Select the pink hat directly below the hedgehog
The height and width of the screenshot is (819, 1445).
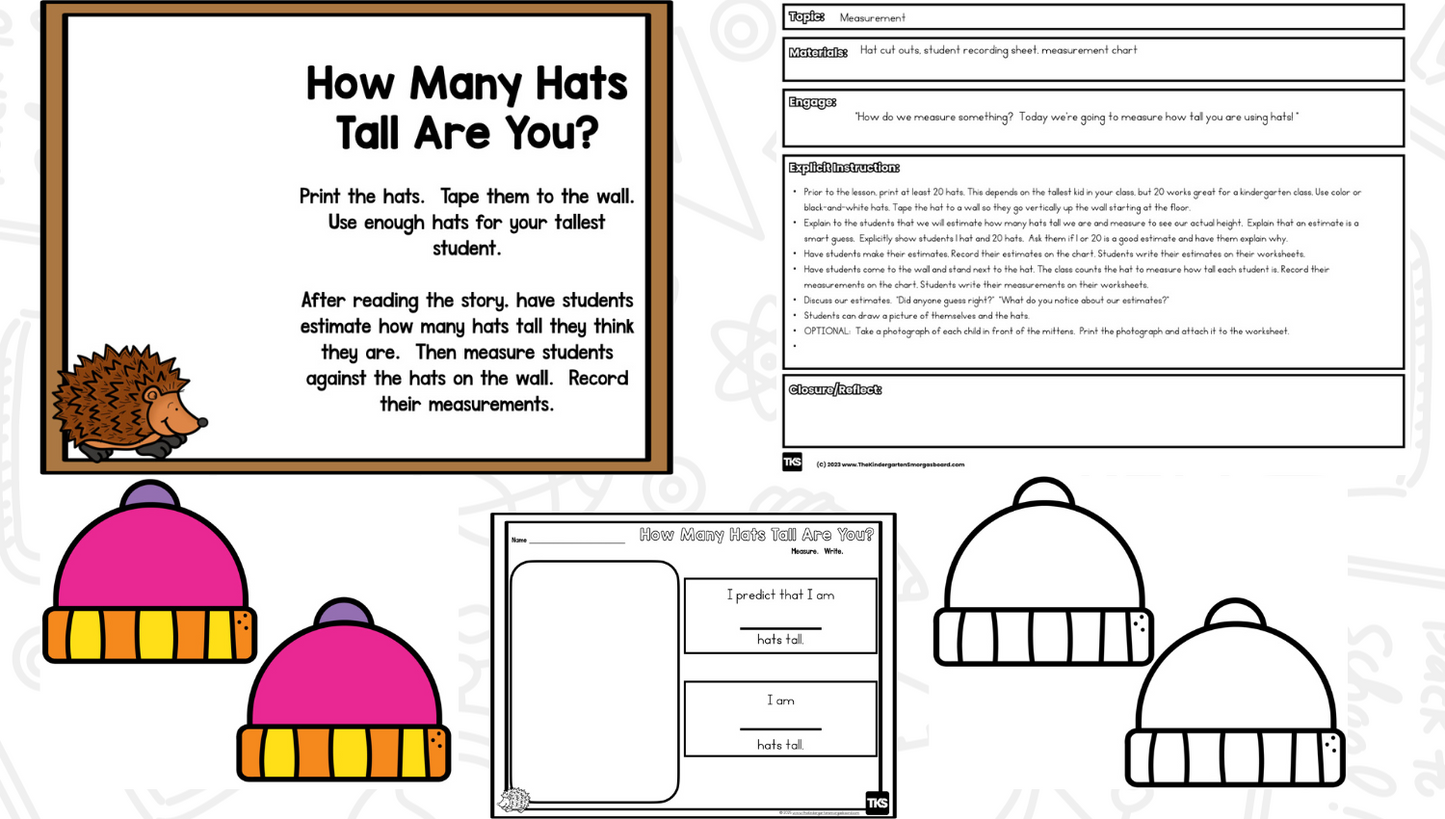tap(150, 574)
